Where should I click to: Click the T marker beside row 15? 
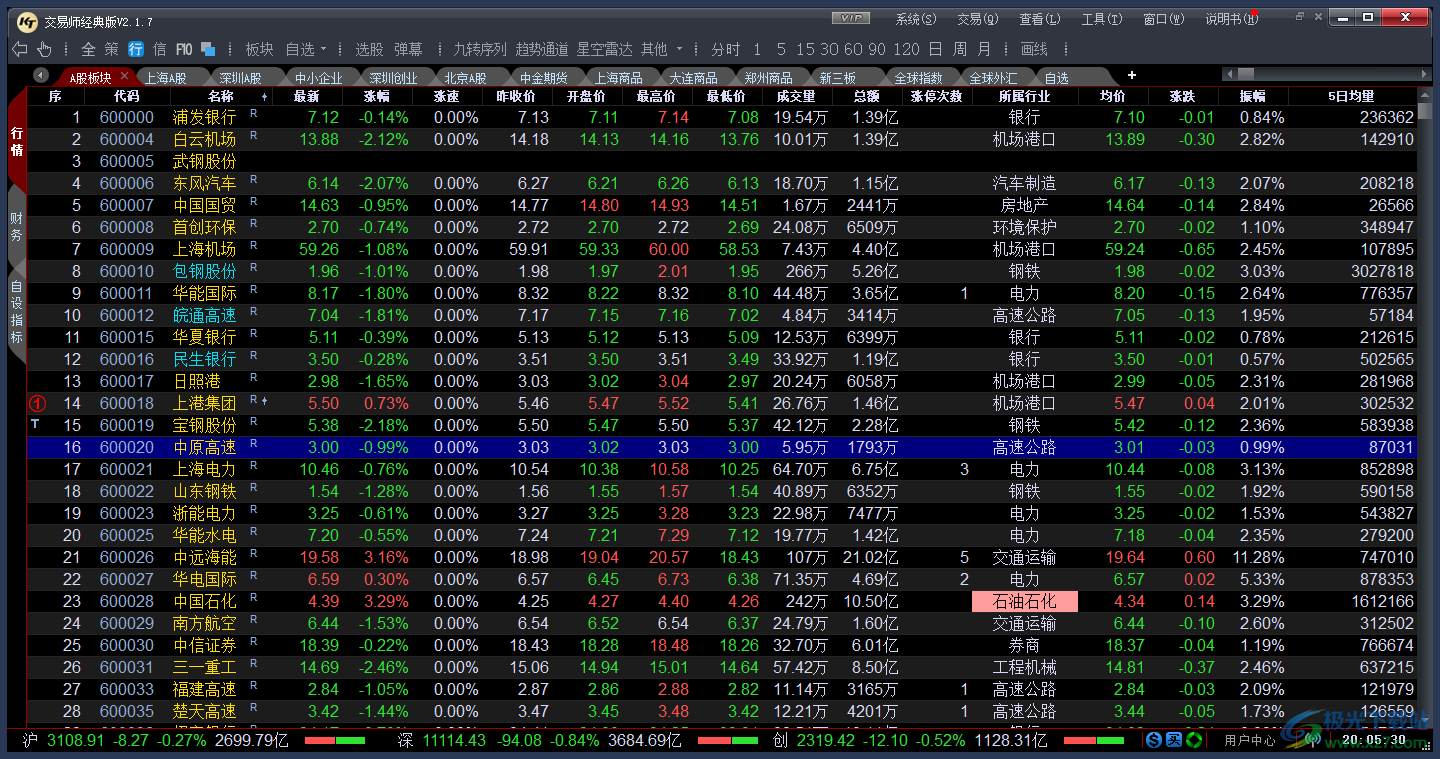pos(35,424)
